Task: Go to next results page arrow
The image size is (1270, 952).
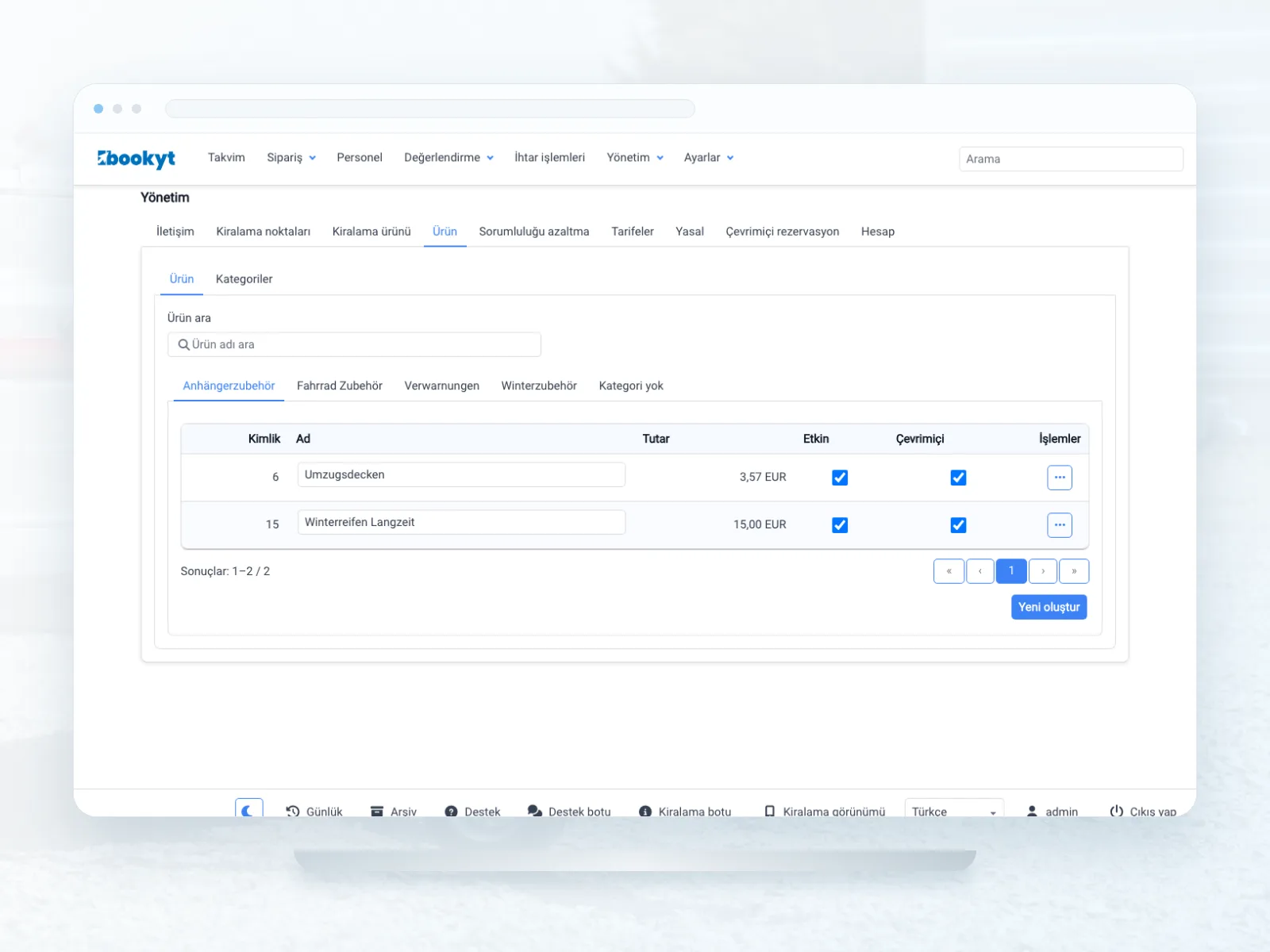Action: click(x=1043, y=571)
